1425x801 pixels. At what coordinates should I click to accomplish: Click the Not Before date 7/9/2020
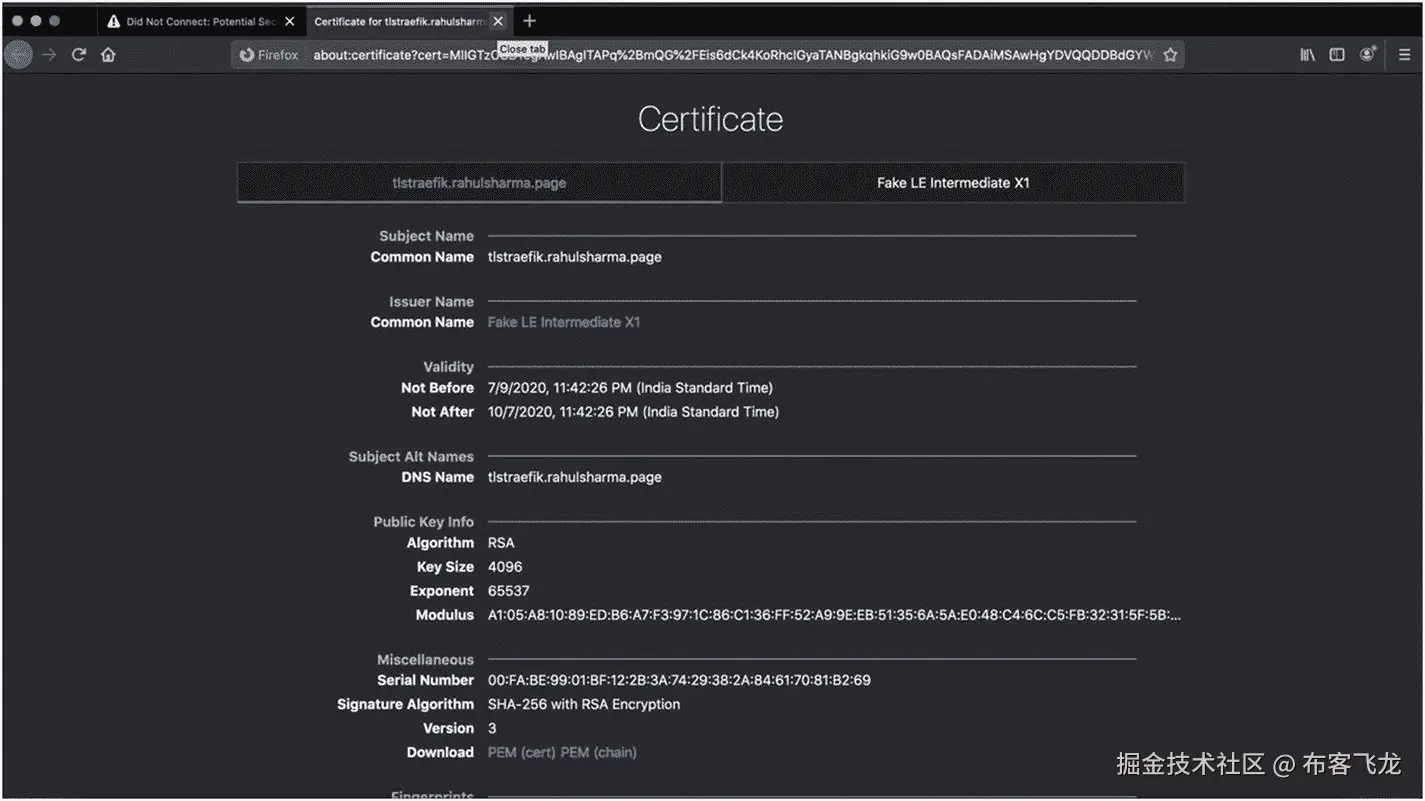pyautogui.click(x=630, y=387)
